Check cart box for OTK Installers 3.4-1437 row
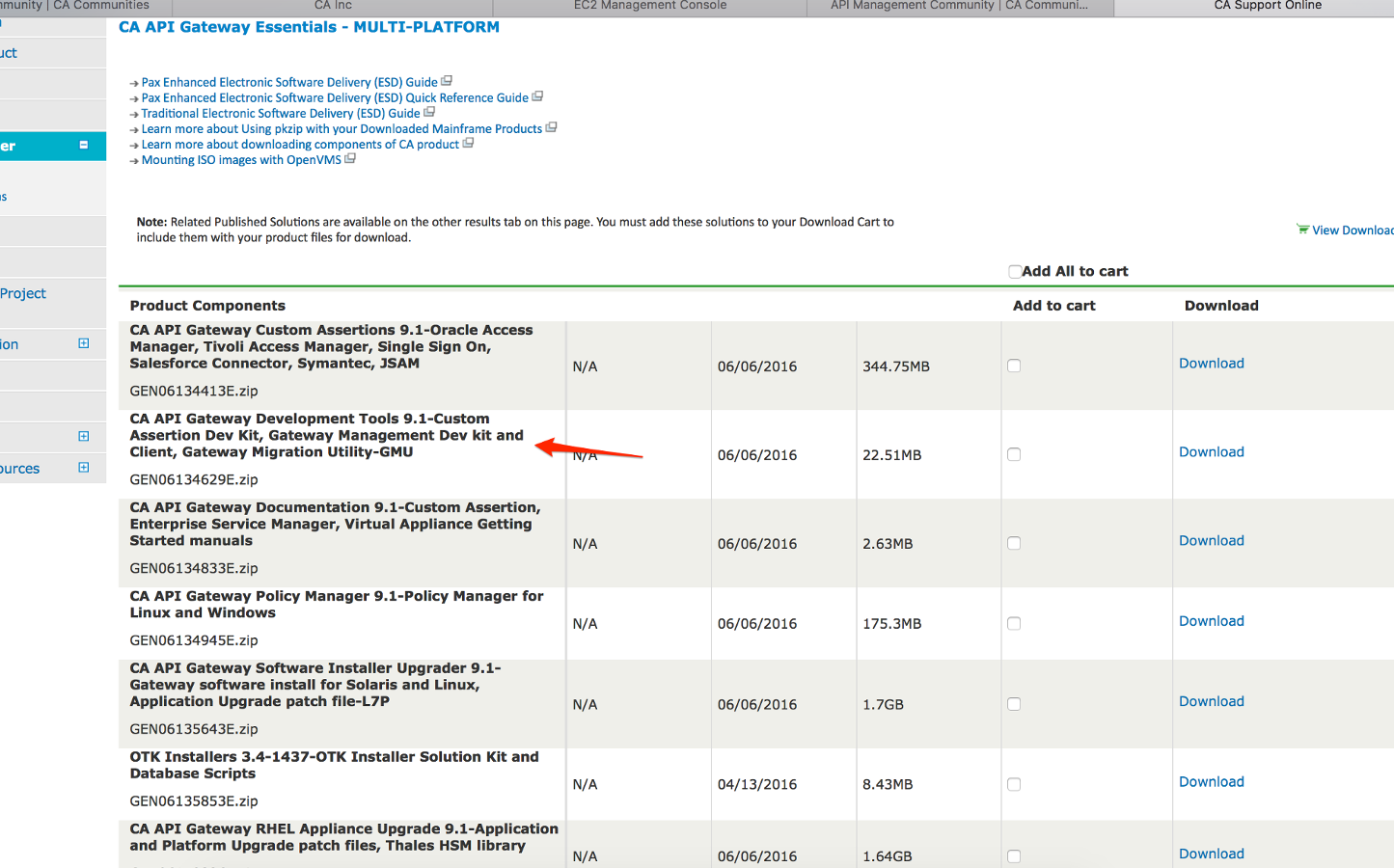 pyautogui.click(x=1014, y=784)
